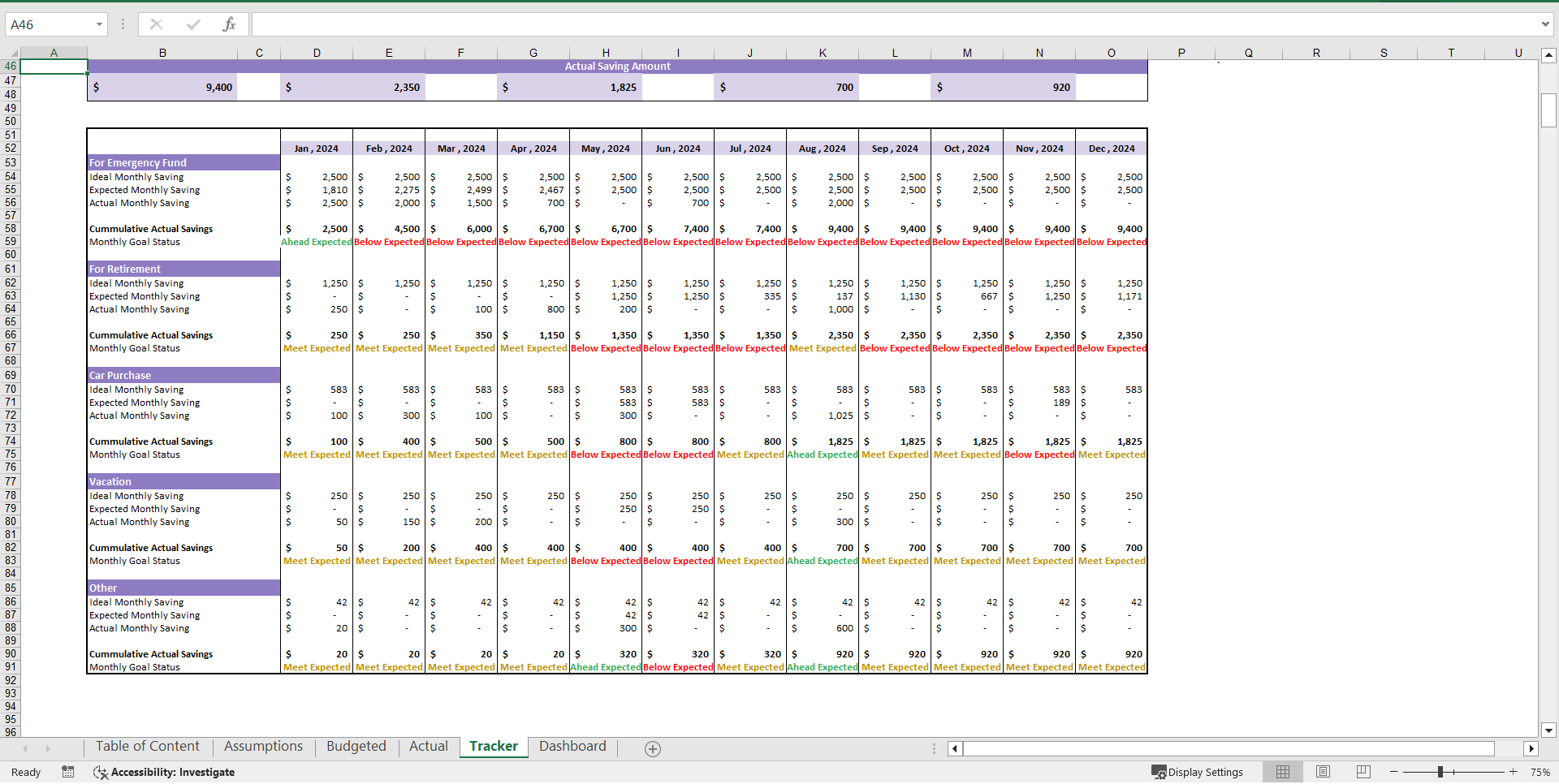Click zoom in plus button

tap(1513, 772)
